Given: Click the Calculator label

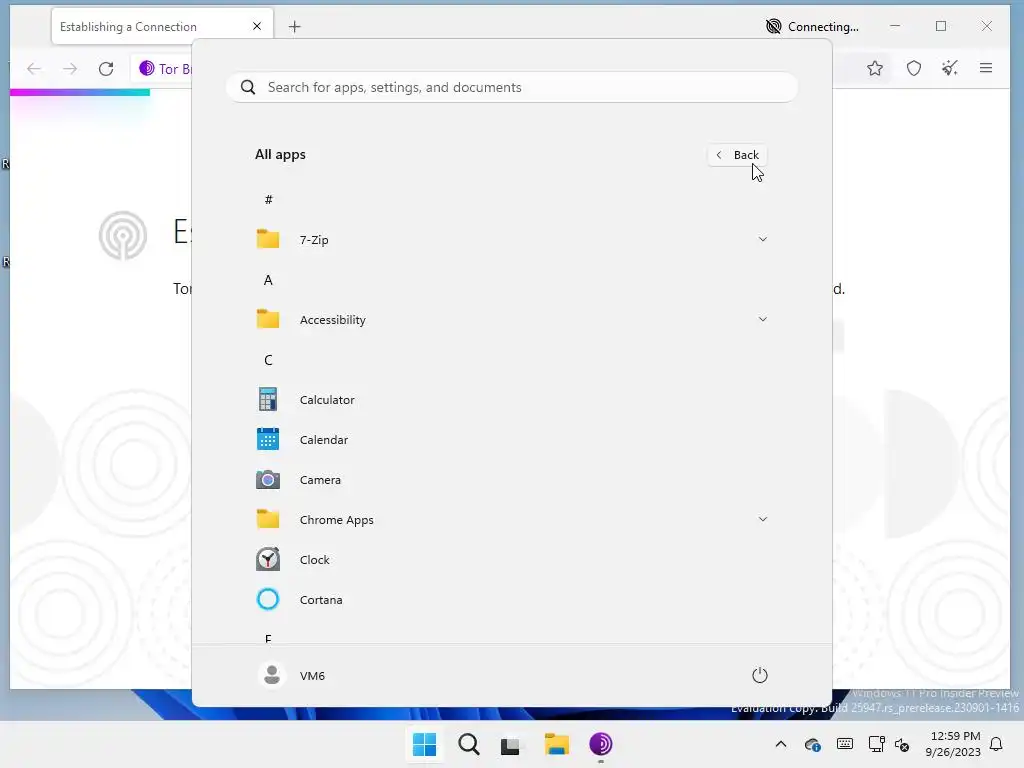Looking at the screenshot, I should click(327, 400).
